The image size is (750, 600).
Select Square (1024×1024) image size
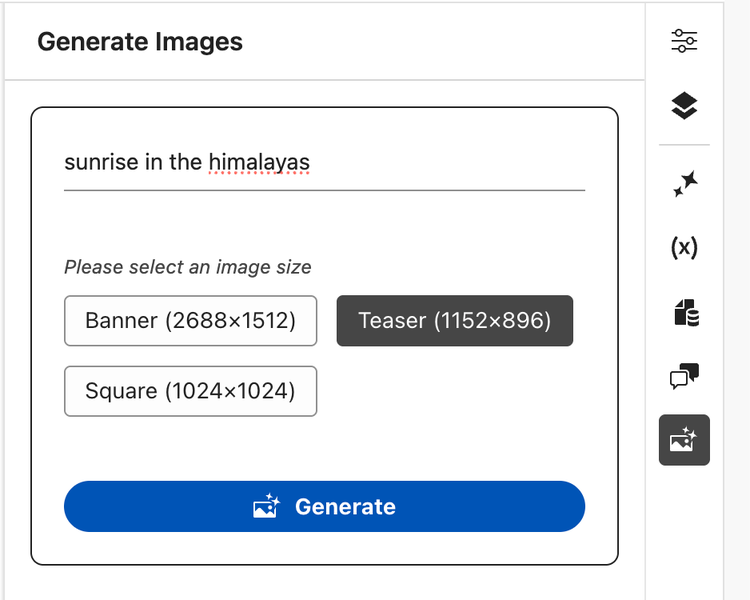pos(190,391)
